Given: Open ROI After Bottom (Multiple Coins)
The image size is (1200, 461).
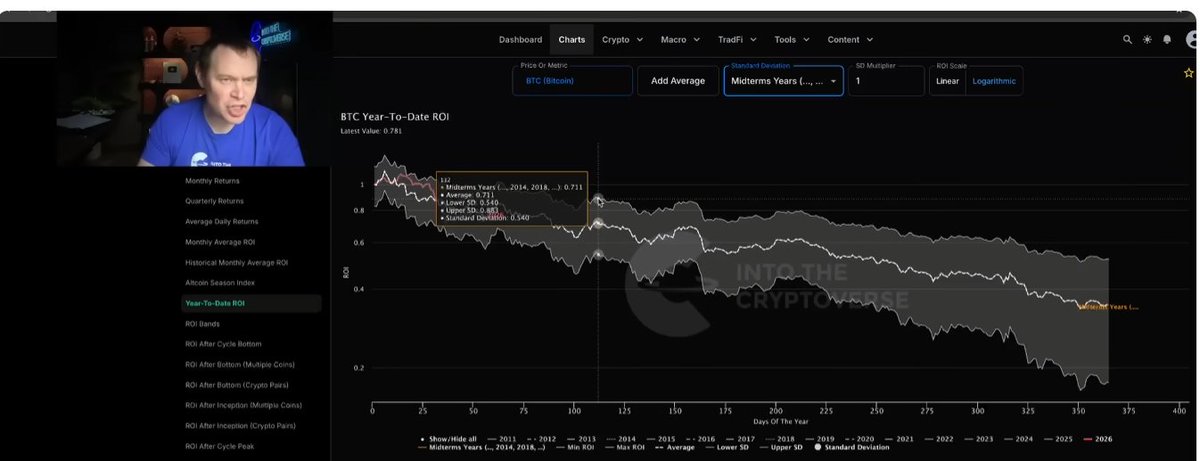Looking at the screenshot, I should coord(240,364).
